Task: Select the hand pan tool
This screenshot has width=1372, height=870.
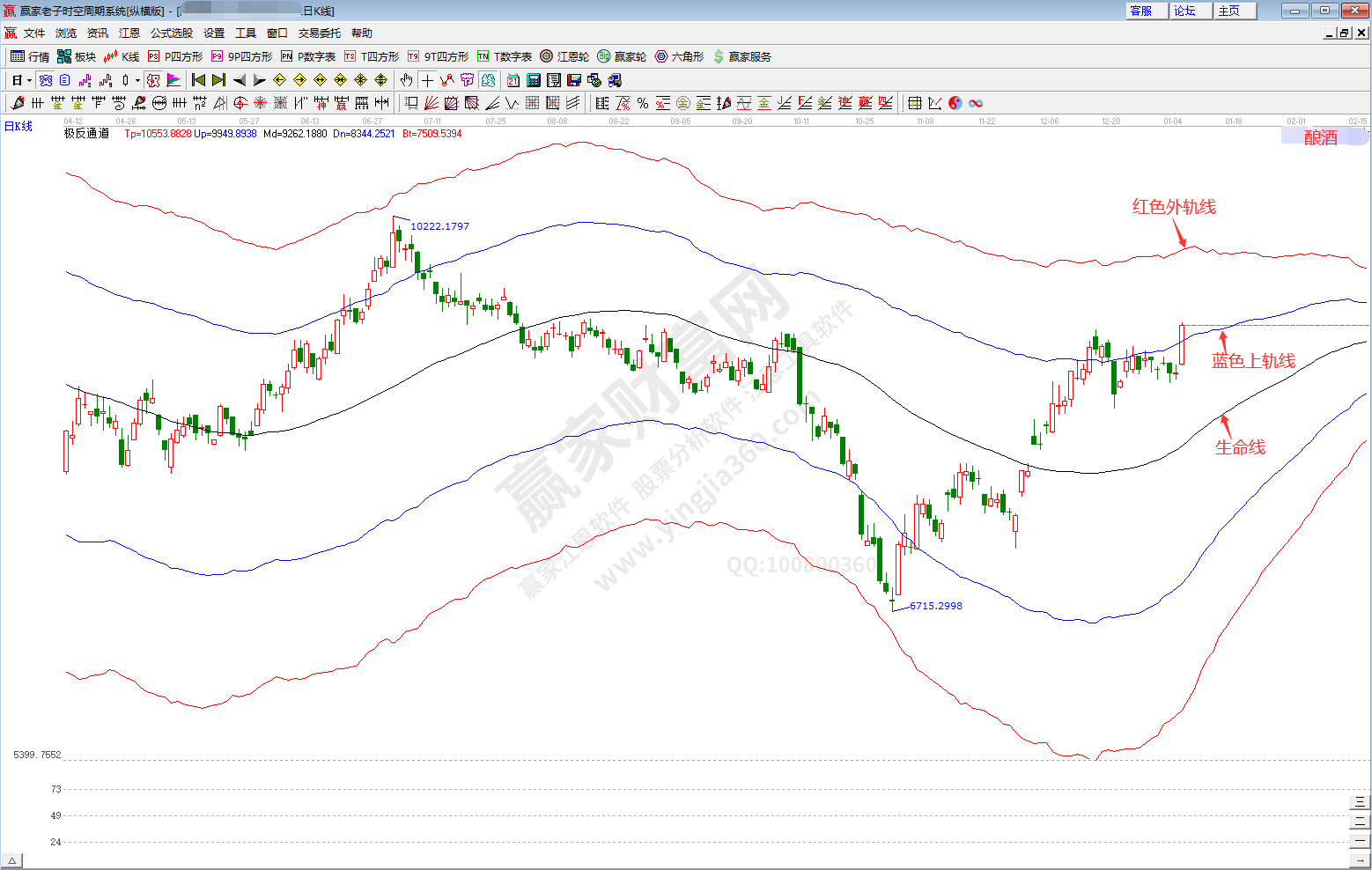Action: click(x=406, y=80)
